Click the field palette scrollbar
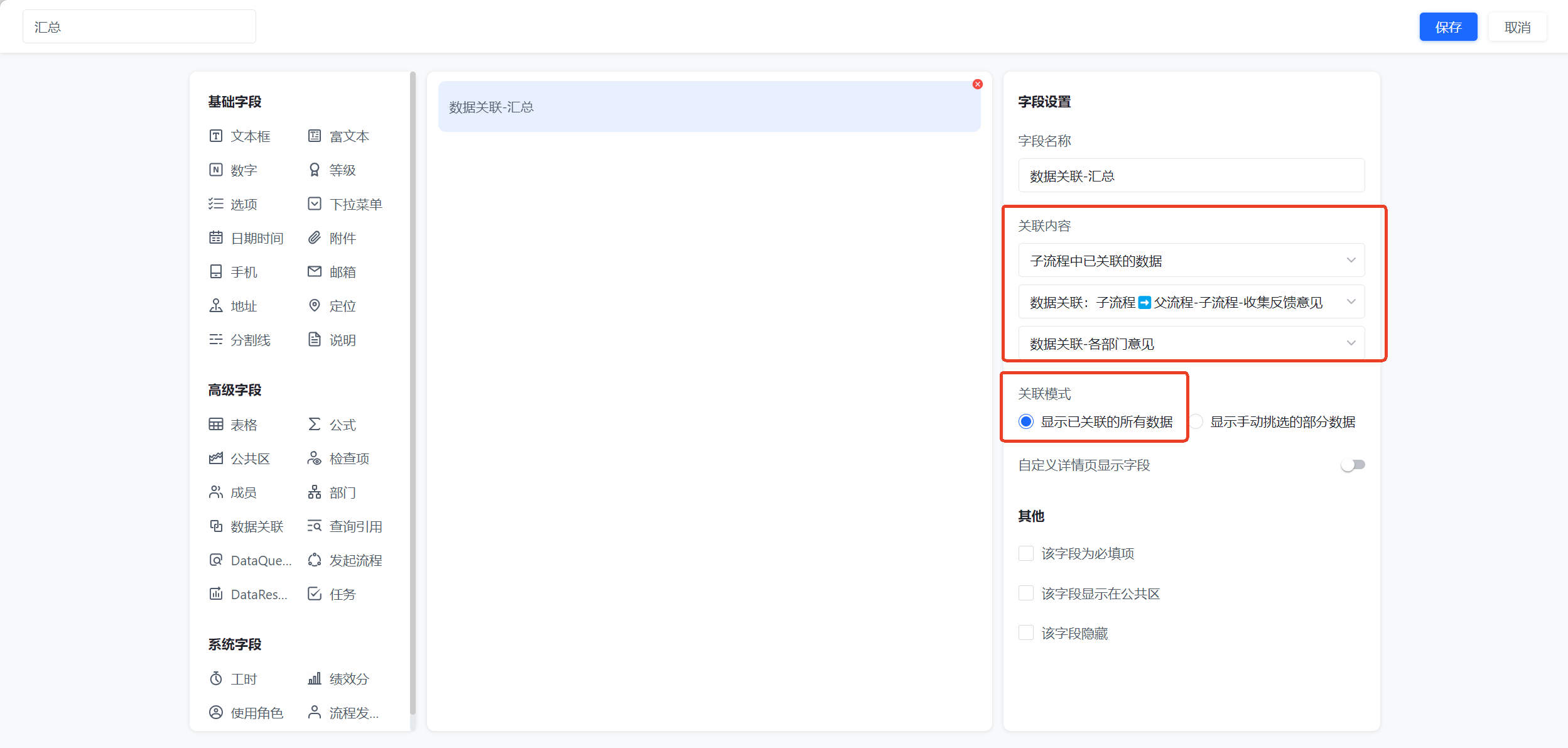Screen dimensions: 1568x748 (413, 393)
